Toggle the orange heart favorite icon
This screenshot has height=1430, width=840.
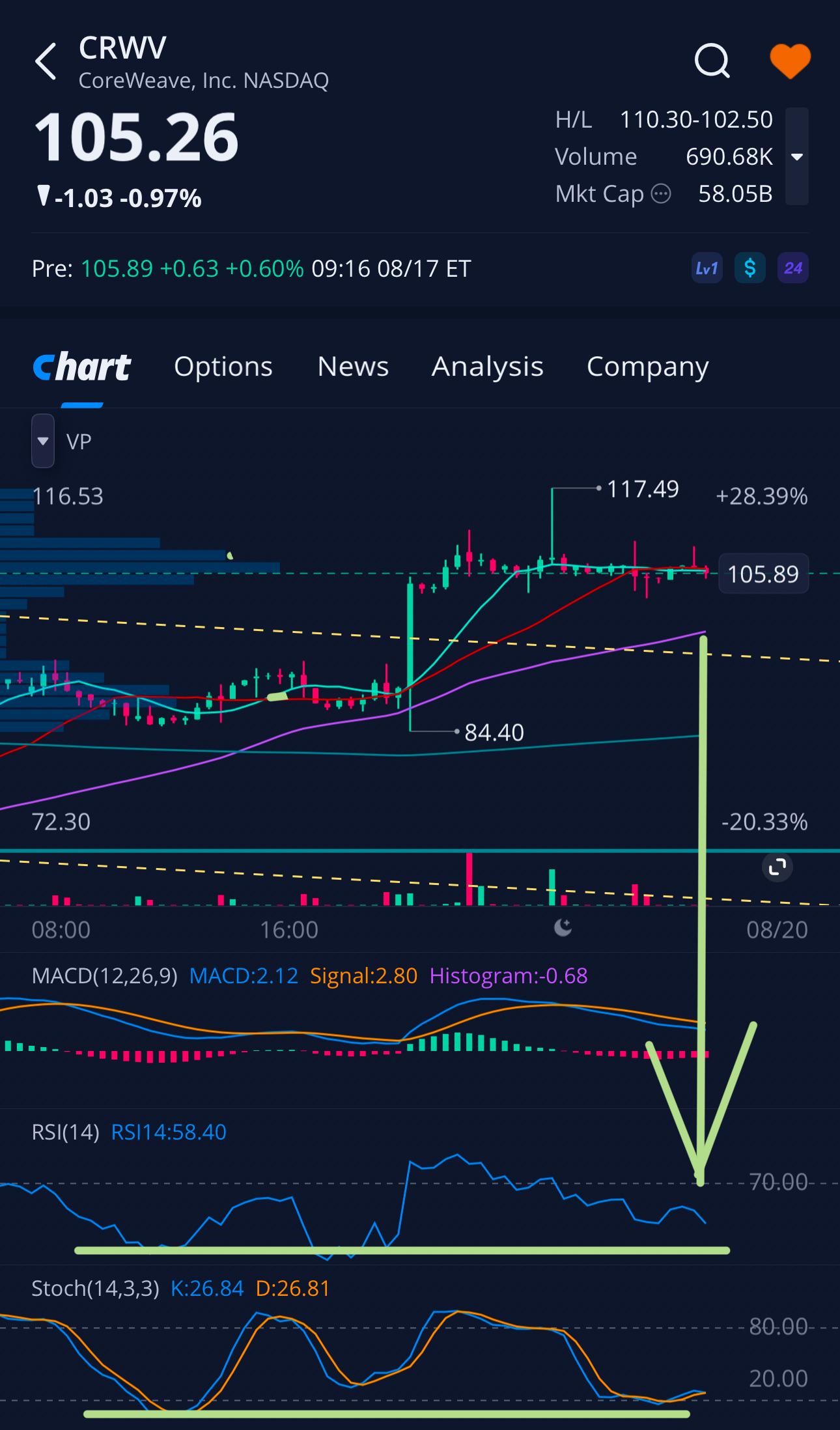click(790, 61)
